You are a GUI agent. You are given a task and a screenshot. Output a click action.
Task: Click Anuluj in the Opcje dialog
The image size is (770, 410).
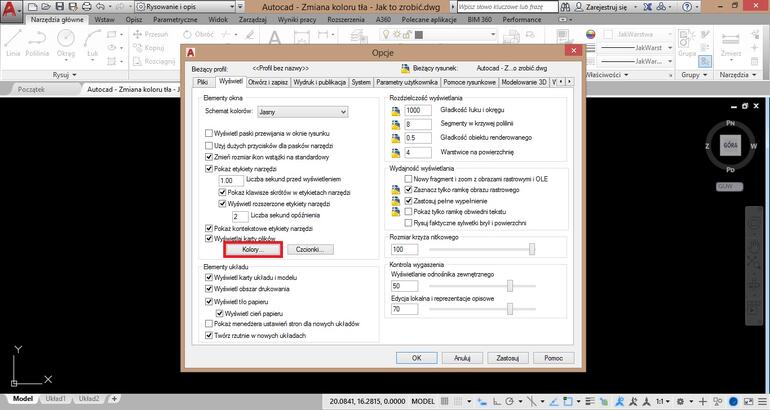click(462, 358)
